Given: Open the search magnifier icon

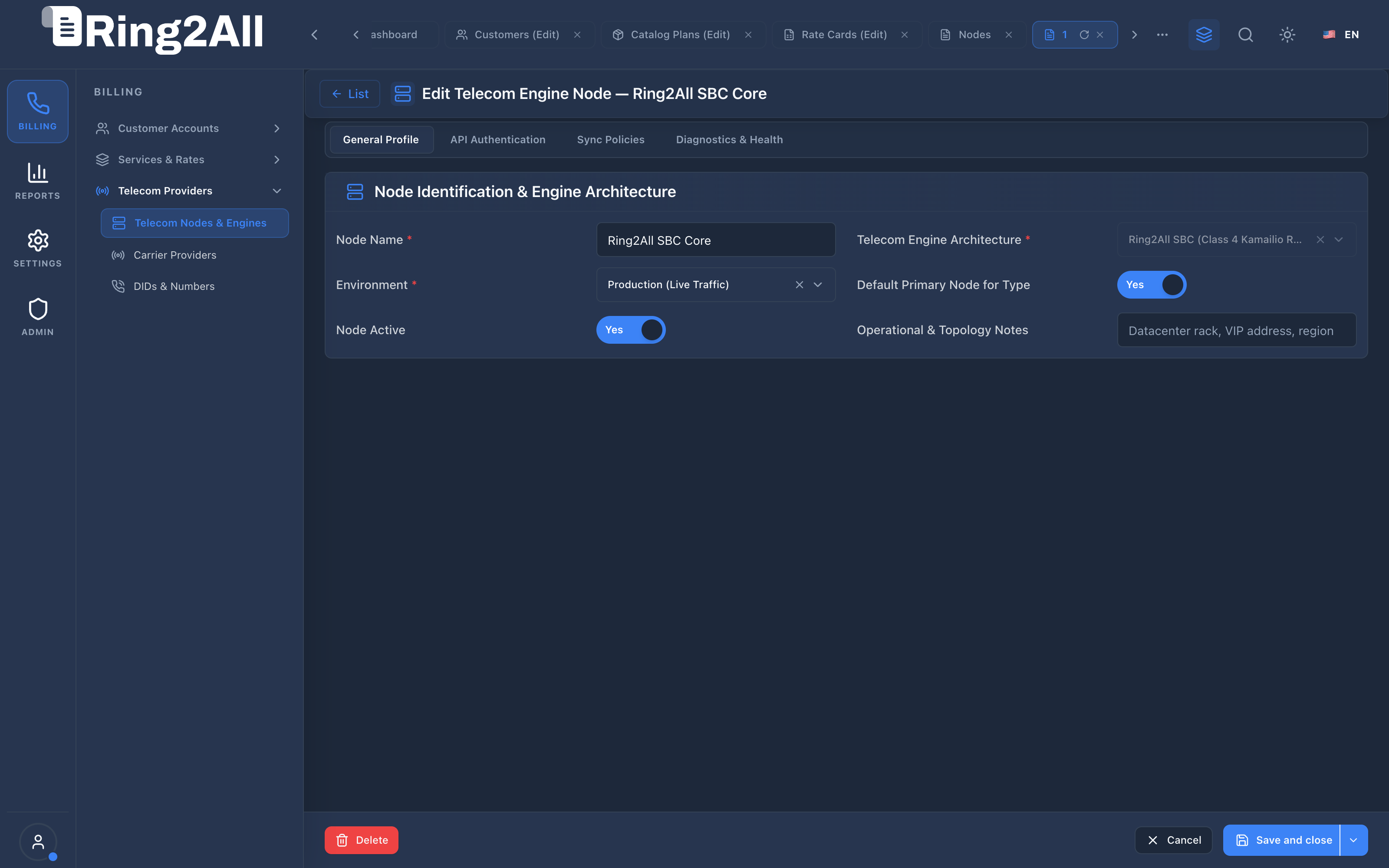Looking at the screenshot, I should click(1245, 34).
